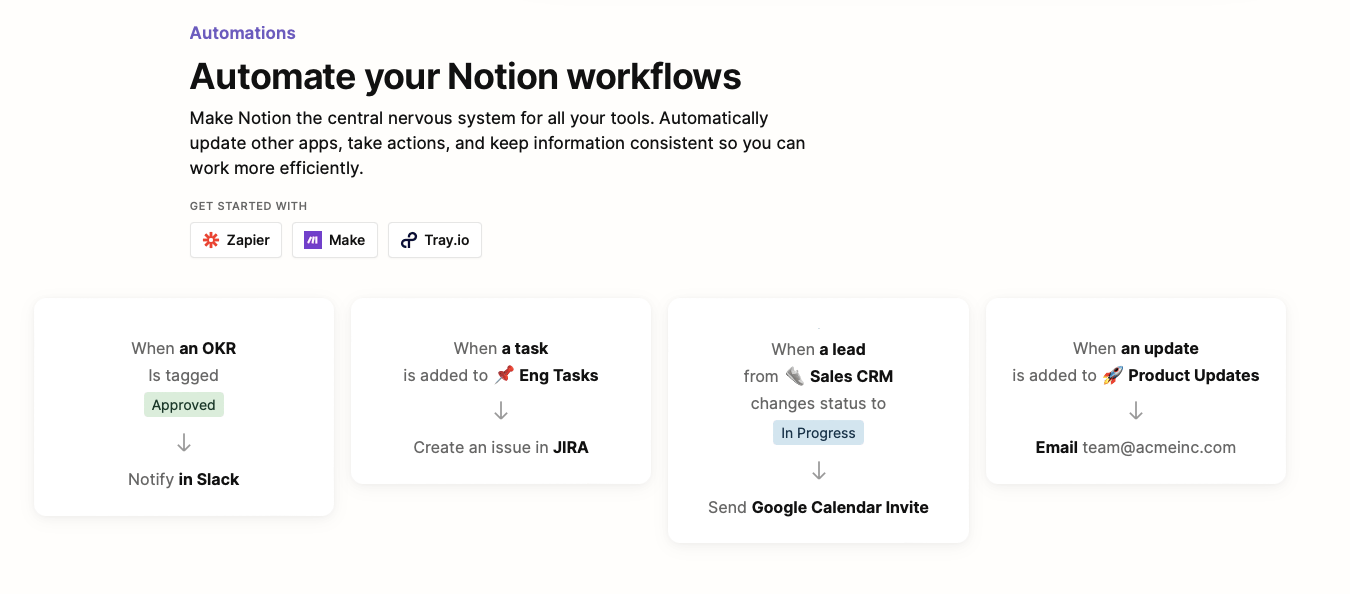This screenshot has height=594, width=1350.
Task: Click the downward arrow in the update card
Action: point(1135,409)
